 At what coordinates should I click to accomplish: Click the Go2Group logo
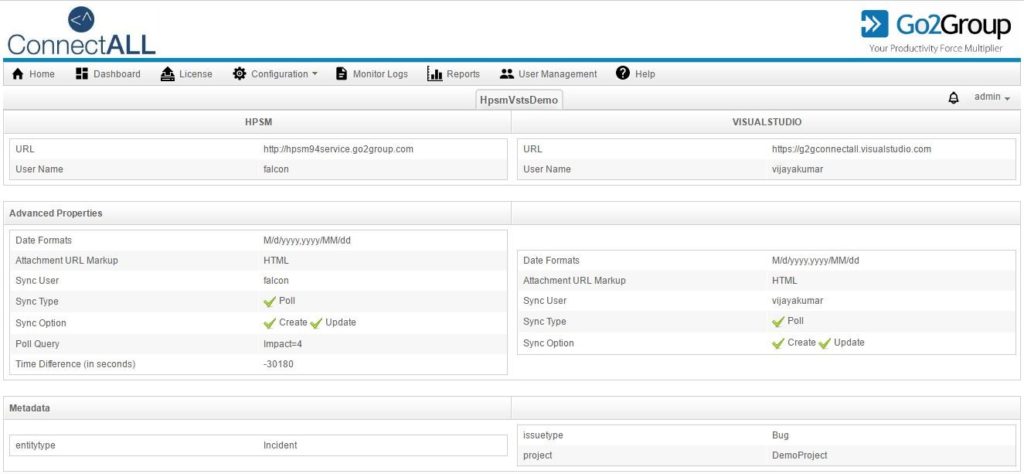[x=935, y=31]
